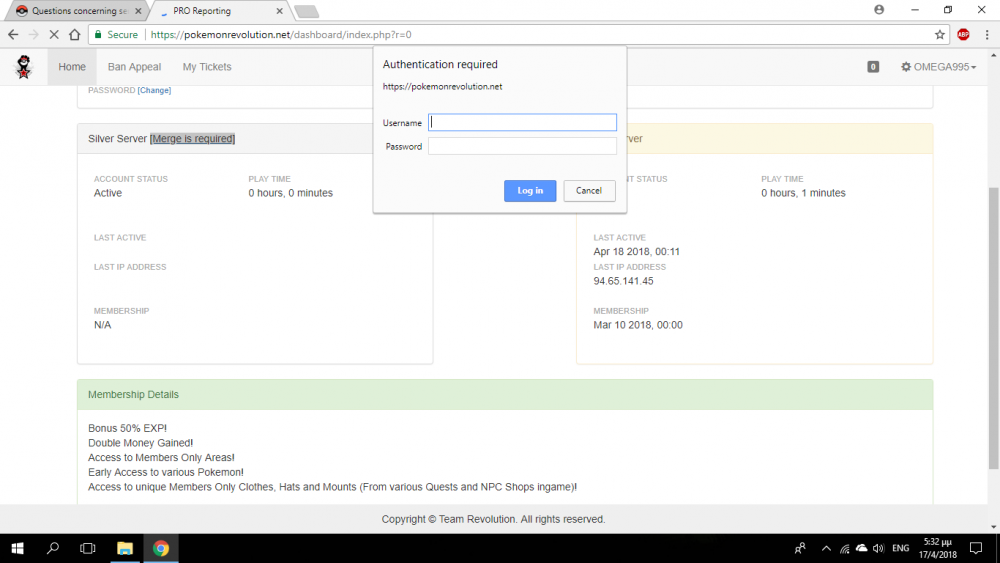Click the Silver Server heading text
This screenshot has width=1000, height=563.
(x=117, y=138)
